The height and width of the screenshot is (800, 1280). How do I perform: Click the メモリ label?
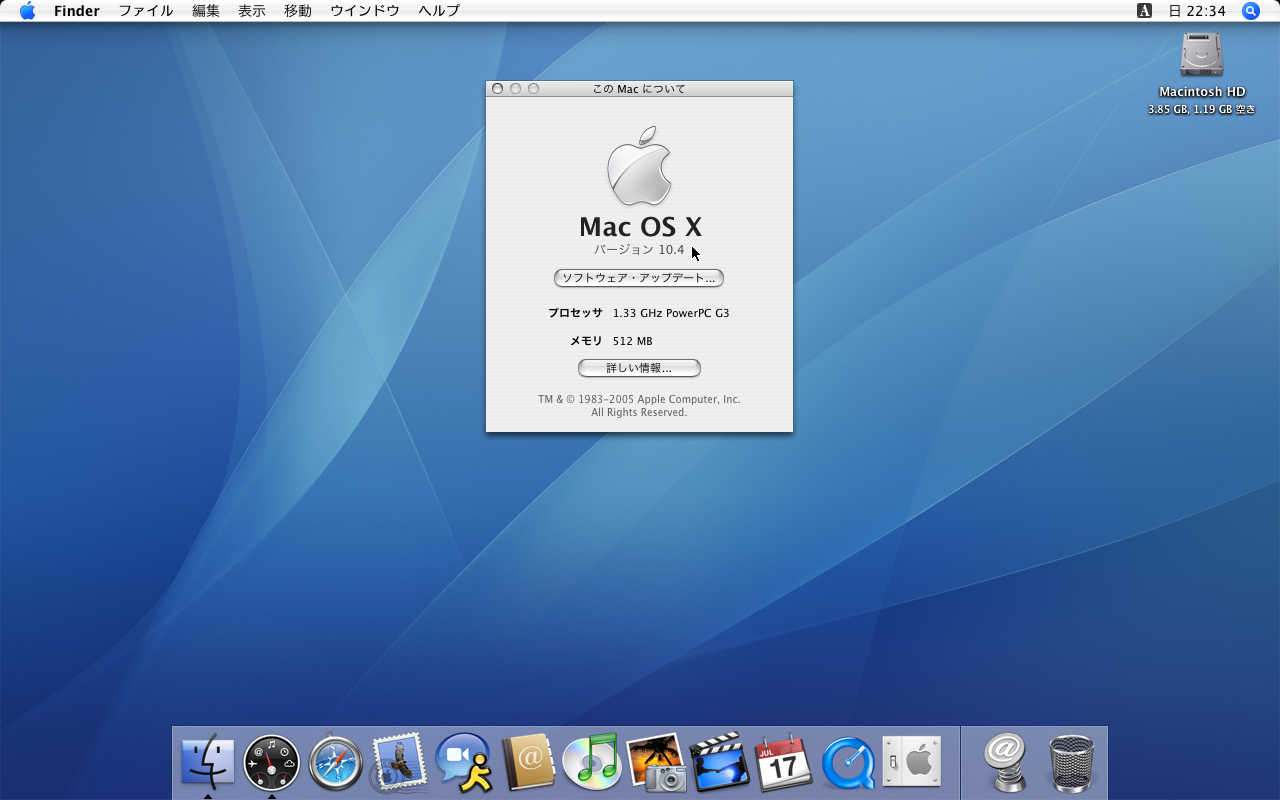click(586, 341)
